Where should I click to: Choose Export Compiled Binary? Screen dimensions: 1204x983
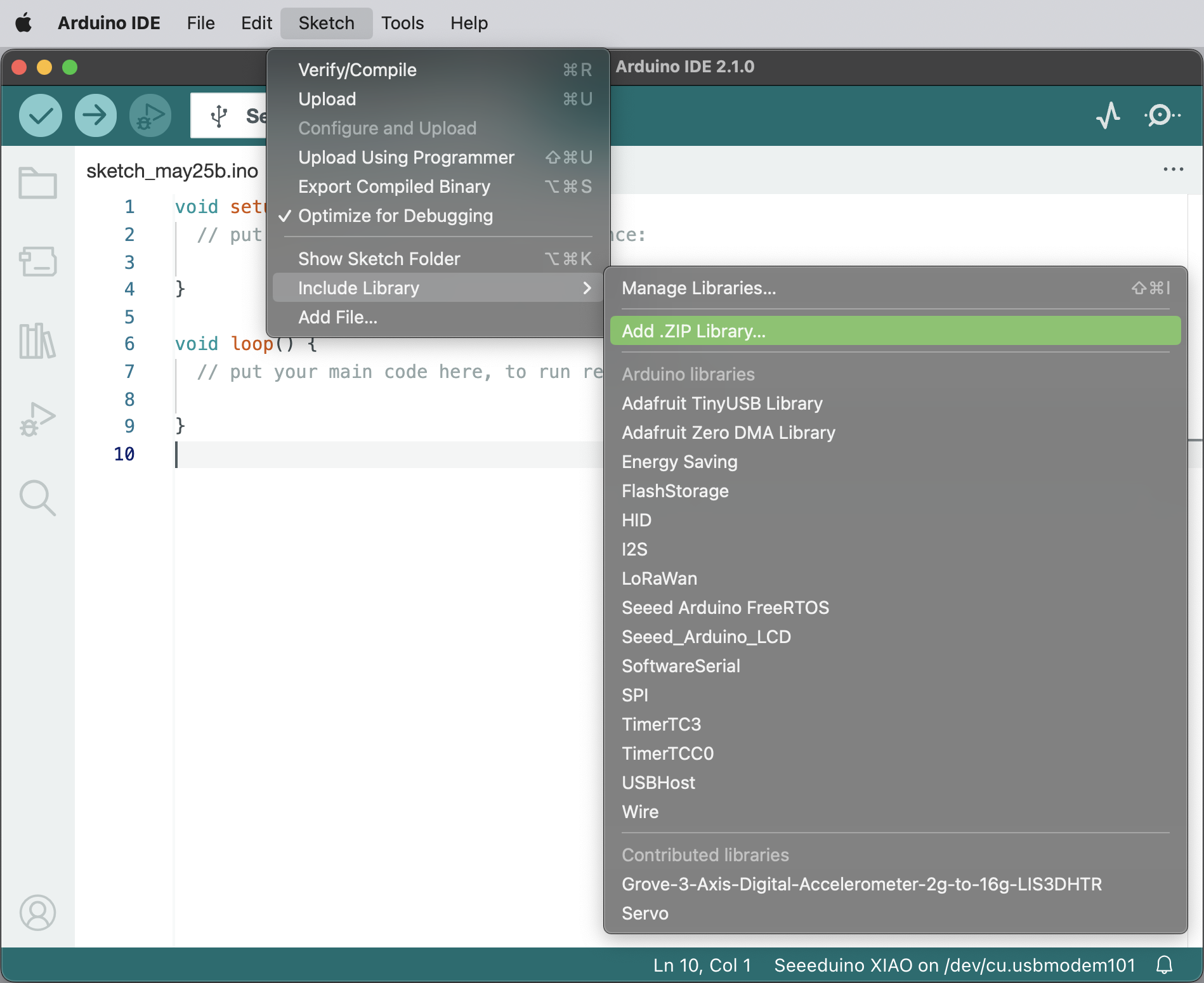[x=438, y=186]
